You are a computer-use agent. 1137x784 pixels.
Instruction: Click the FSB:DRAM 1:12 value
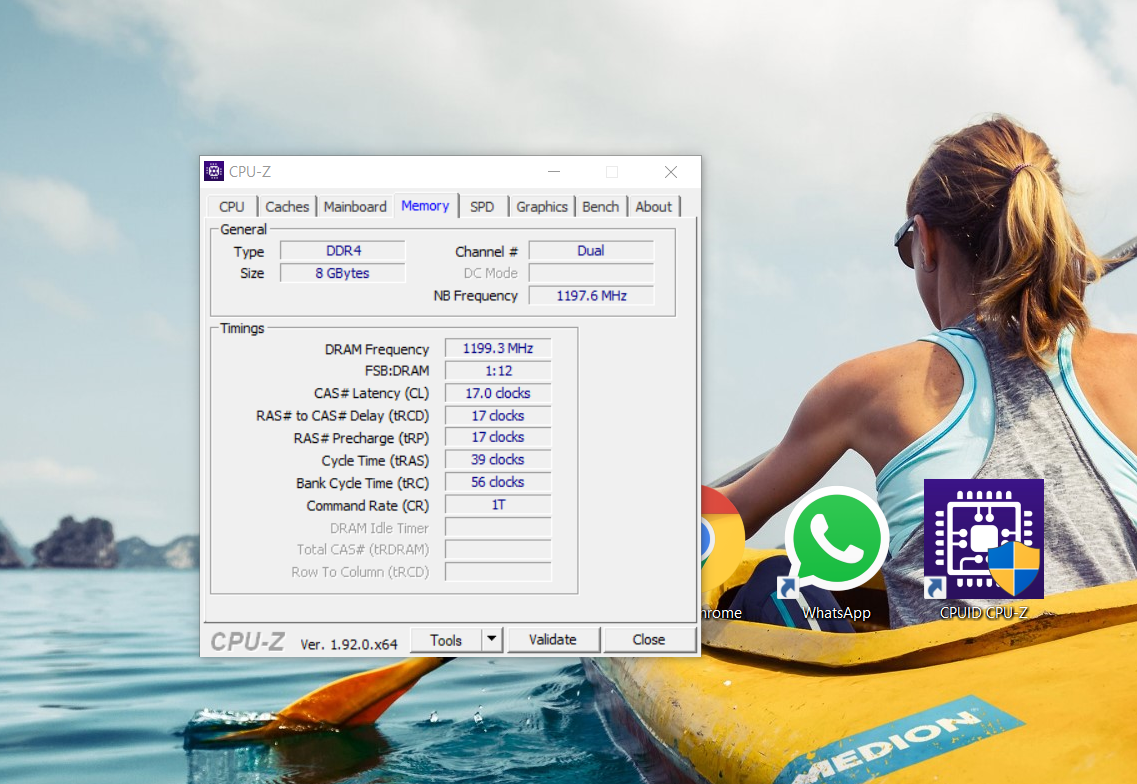(x=498, y=371)
